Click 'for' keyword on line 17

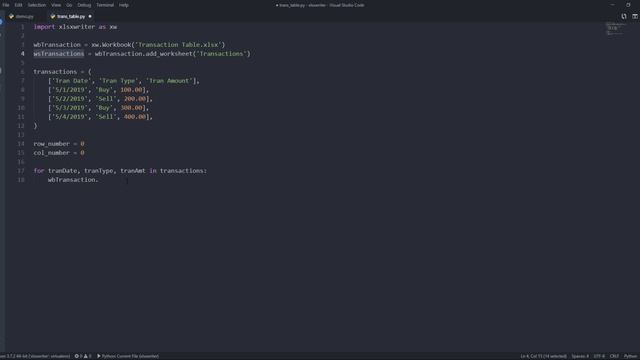39,171
